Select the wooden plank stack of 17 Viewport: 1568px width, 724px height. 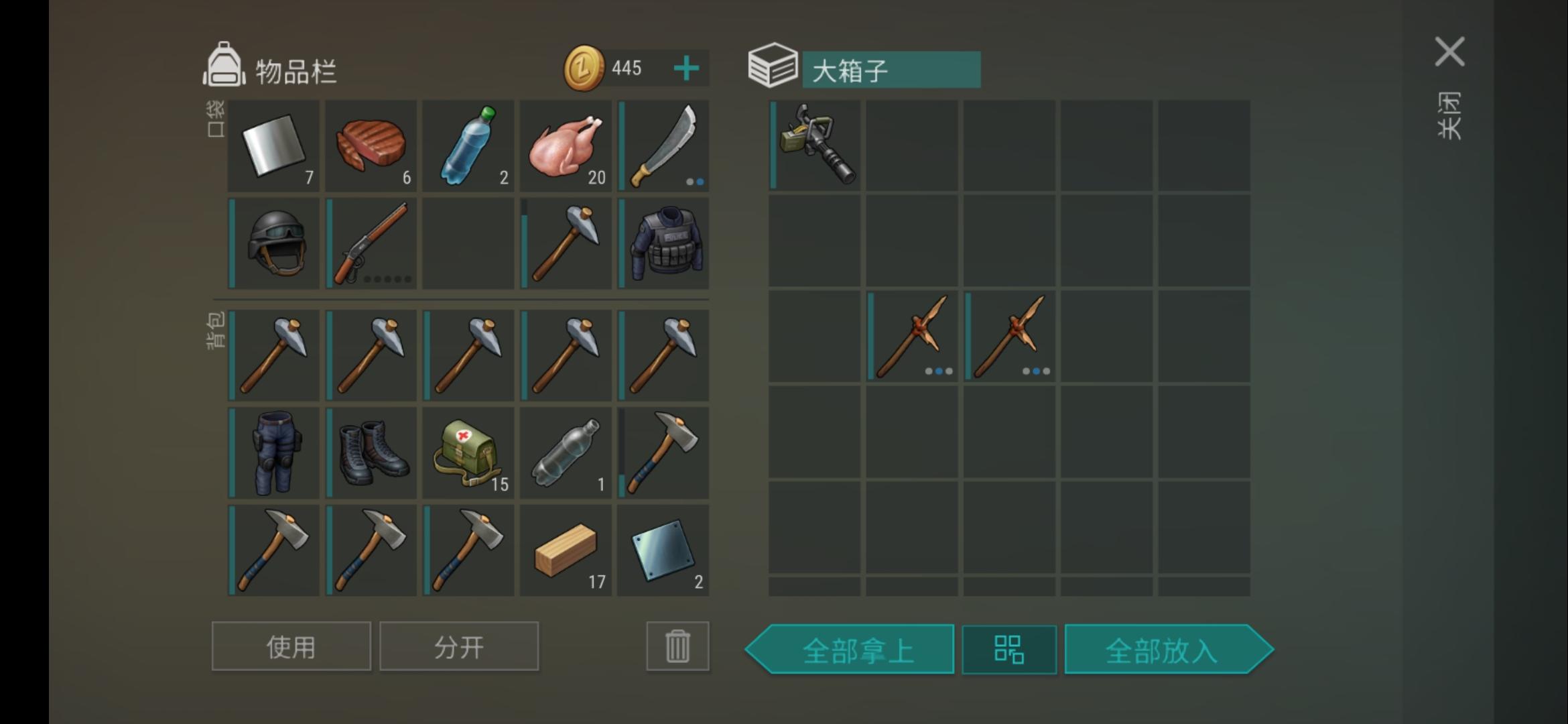click(566, 550)
